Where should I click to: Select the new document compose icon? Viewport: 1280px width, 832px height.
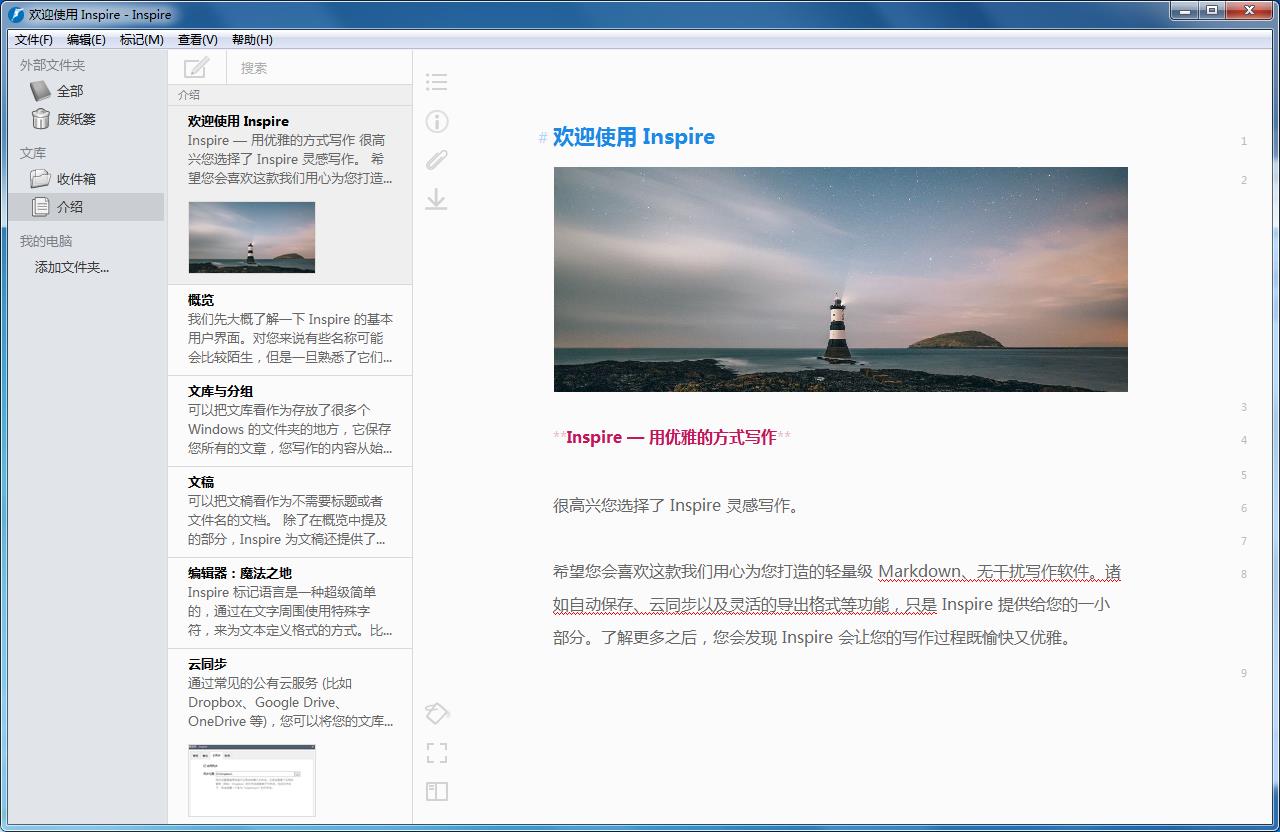pos(196,68)
